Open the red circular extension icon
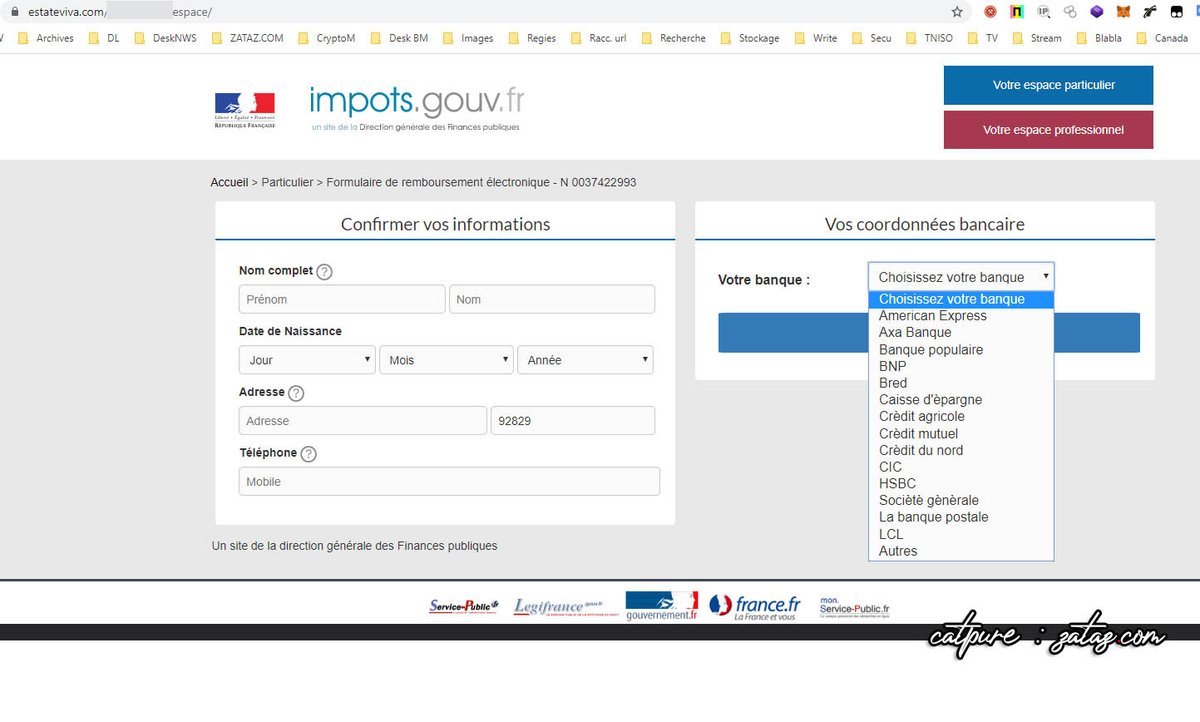The width and height of the screenshot is (1200, 722). [990, 12]
